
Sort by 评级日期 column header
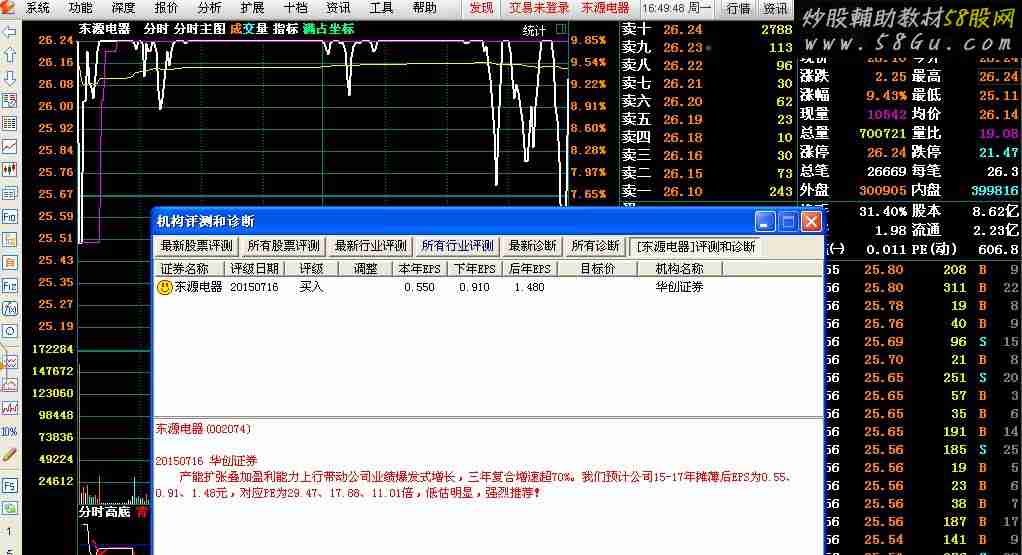pyautogui.click(x=254, y=268)
